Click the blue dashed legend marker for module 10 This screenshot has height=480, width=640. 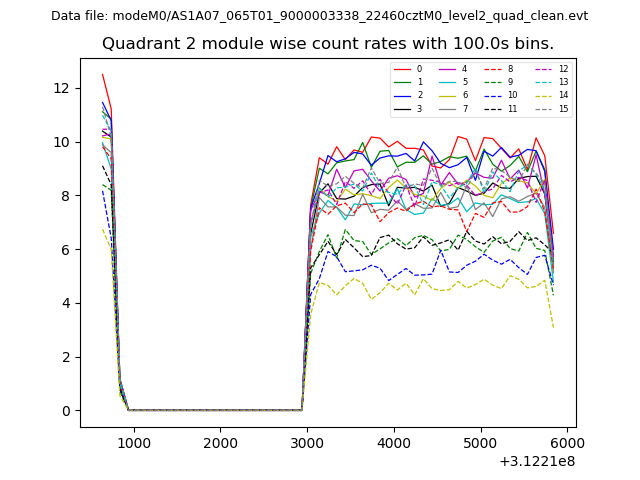pyautogui.click(x=493, y=95)
